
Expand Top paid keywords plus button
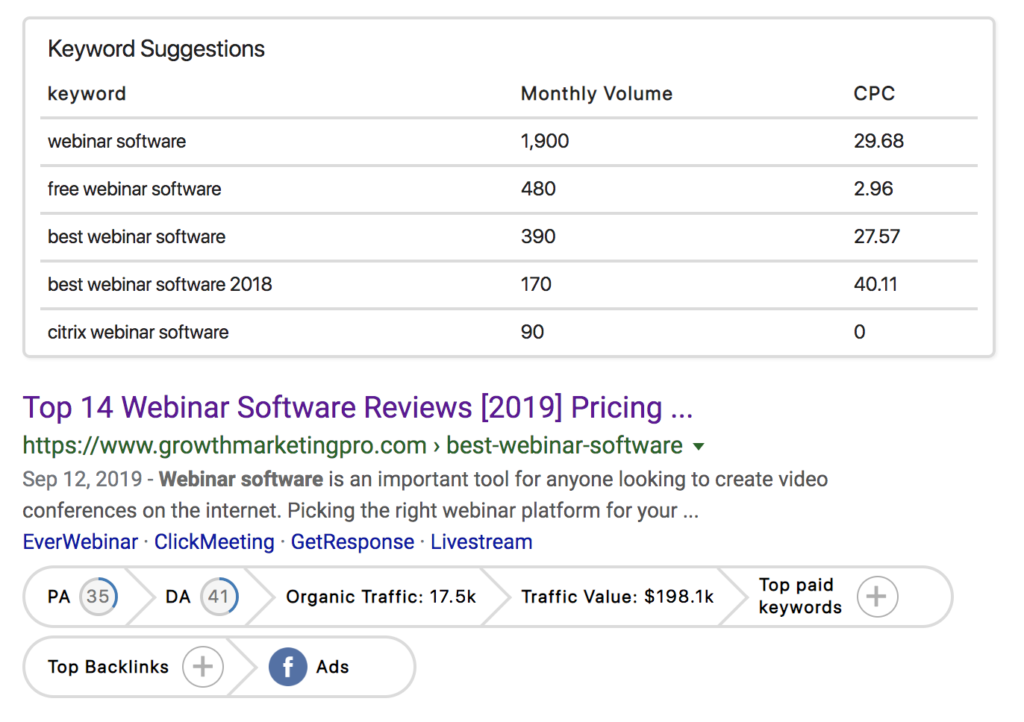pyautogui.click(x=877, y=596)
